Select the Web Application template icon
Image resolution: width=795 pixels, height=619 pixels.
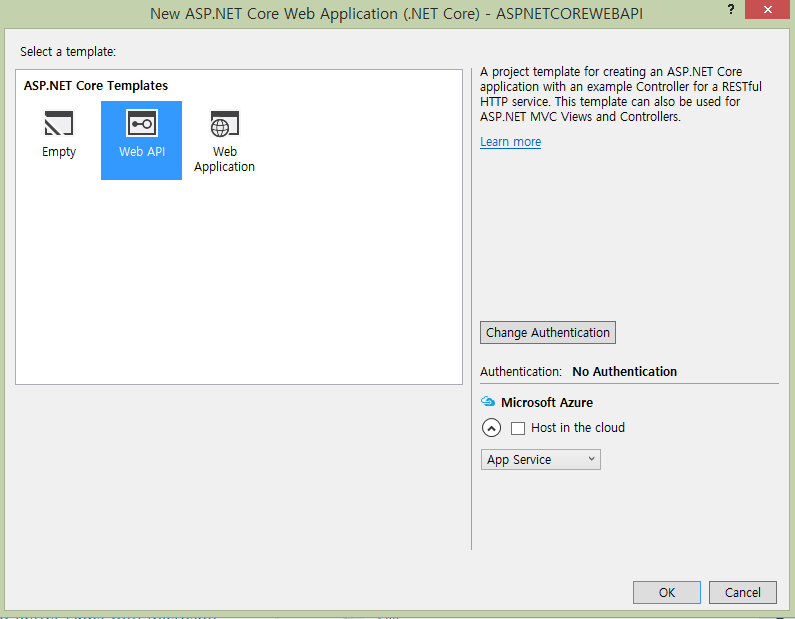pos(224,124)
